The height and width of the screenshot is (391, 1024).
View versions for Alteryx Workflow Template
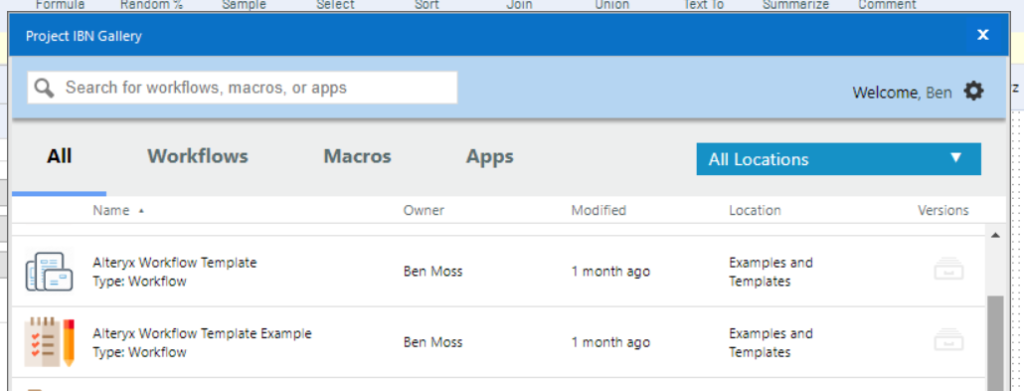click(x=949, y=270)
